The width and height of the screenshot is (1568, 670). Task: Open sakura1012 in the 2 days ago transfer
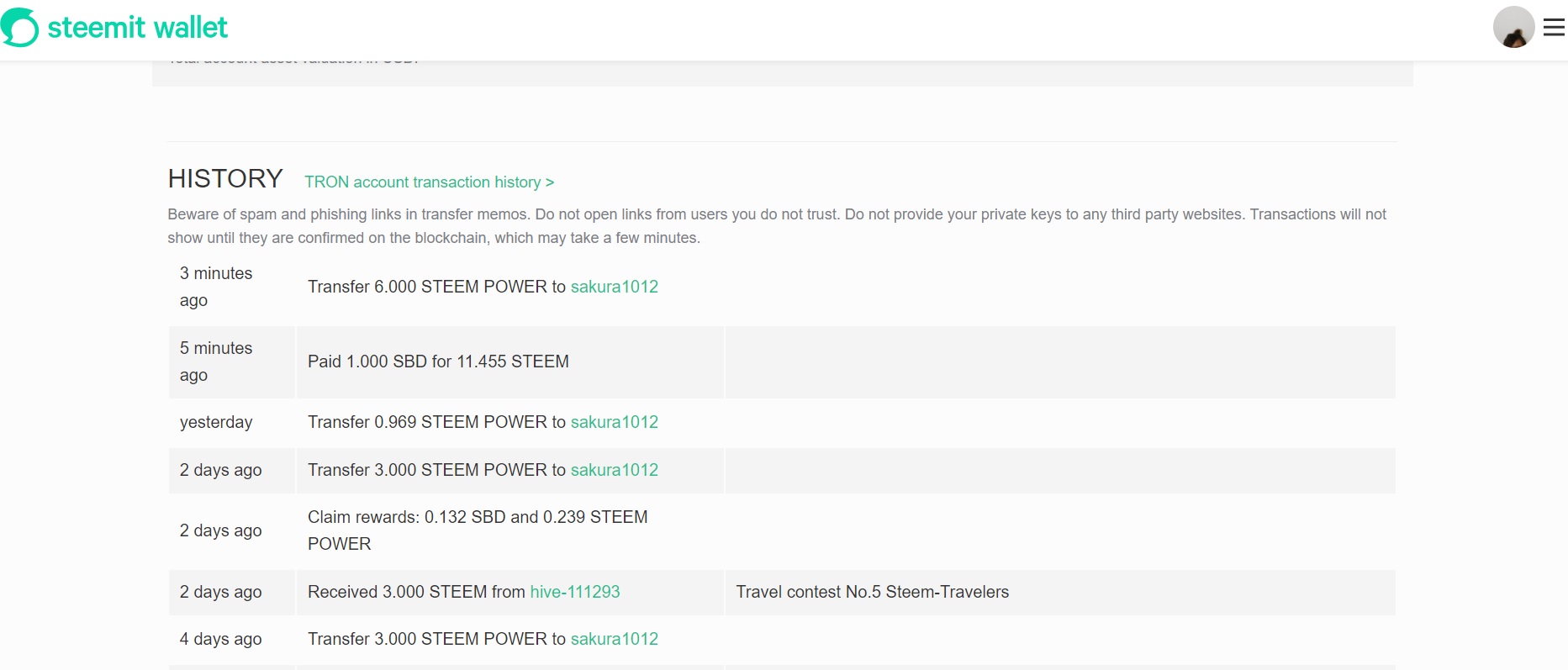(x=615, y=470)
